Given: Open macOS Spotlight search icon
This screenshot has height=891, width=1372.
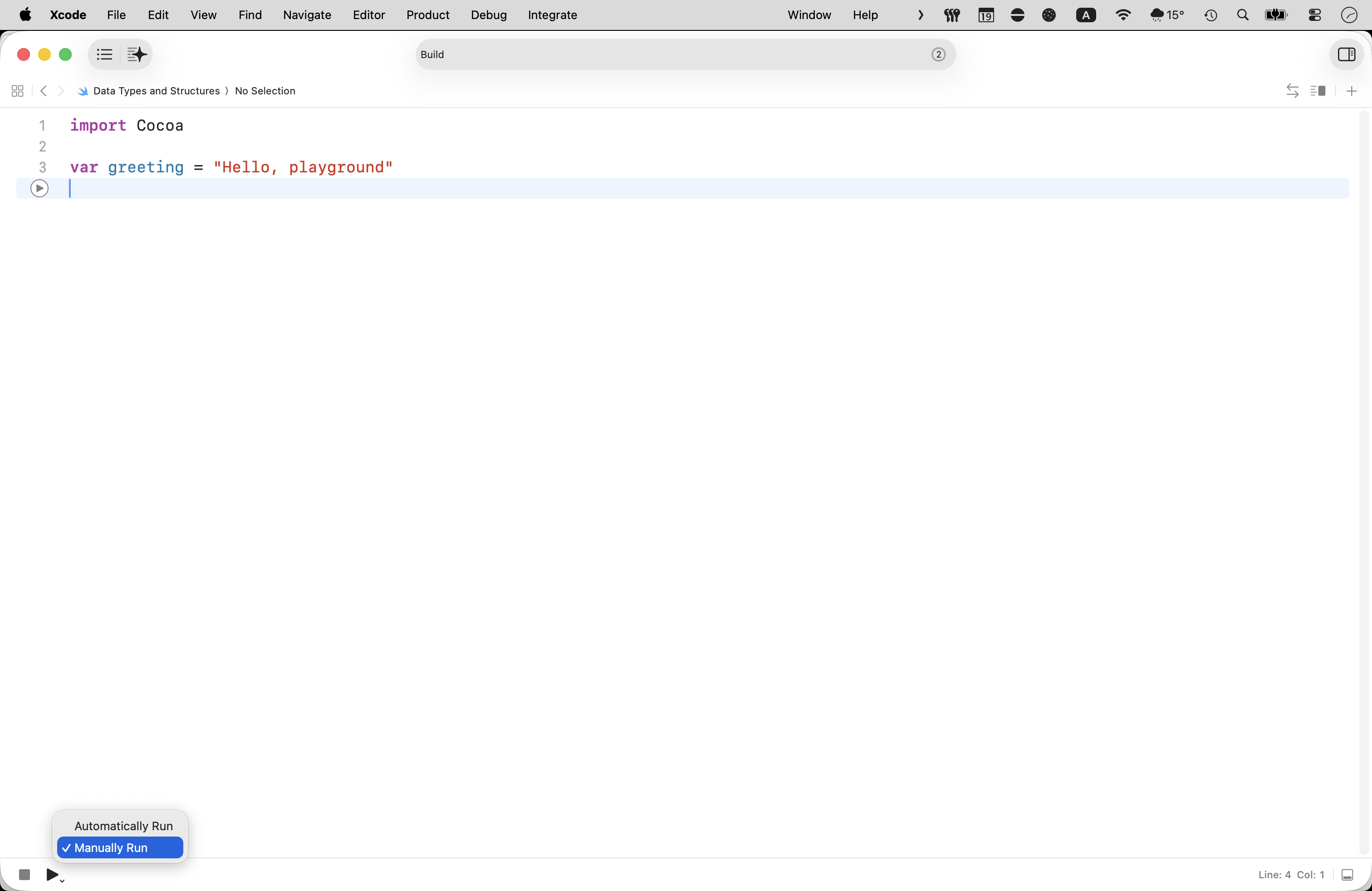Looking at the screenshot, I should (x=1242, y=15).
